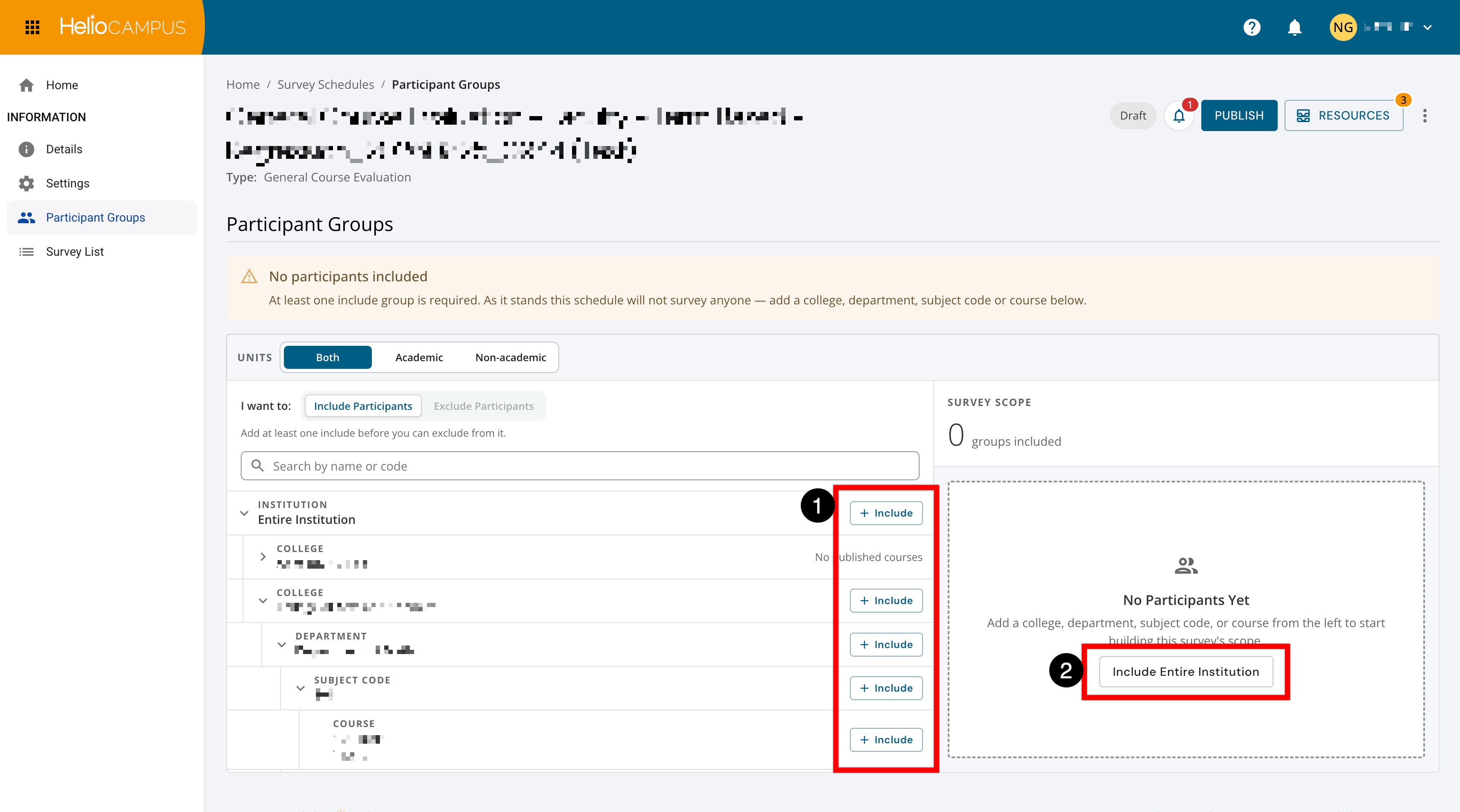The image size is (1460, 812).
Task: Open Details in the sidebar
Action: [x=102, y=149]
